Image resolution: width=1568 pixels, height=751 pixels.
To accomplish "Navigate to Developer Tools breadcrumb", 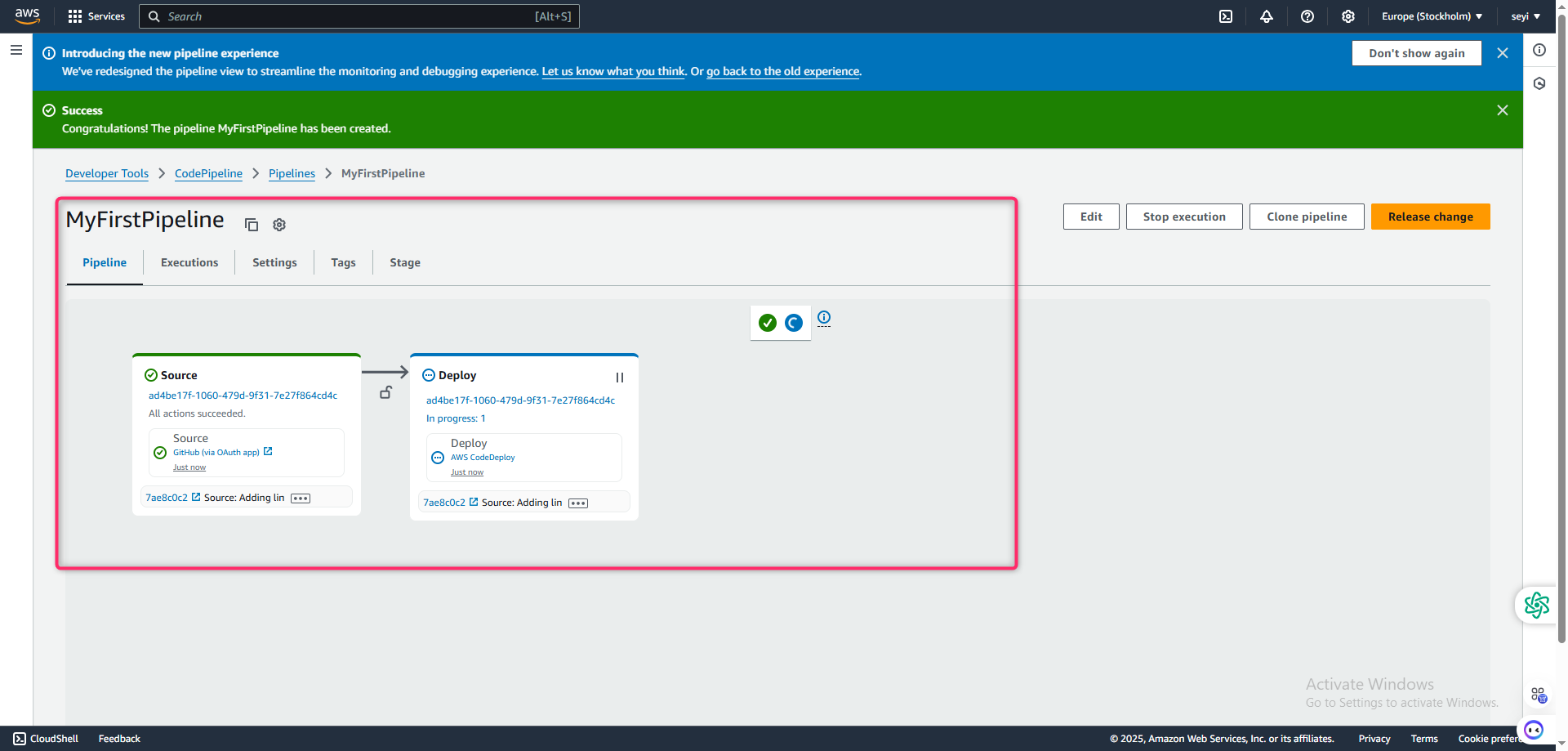I will (x=107, y=173).
